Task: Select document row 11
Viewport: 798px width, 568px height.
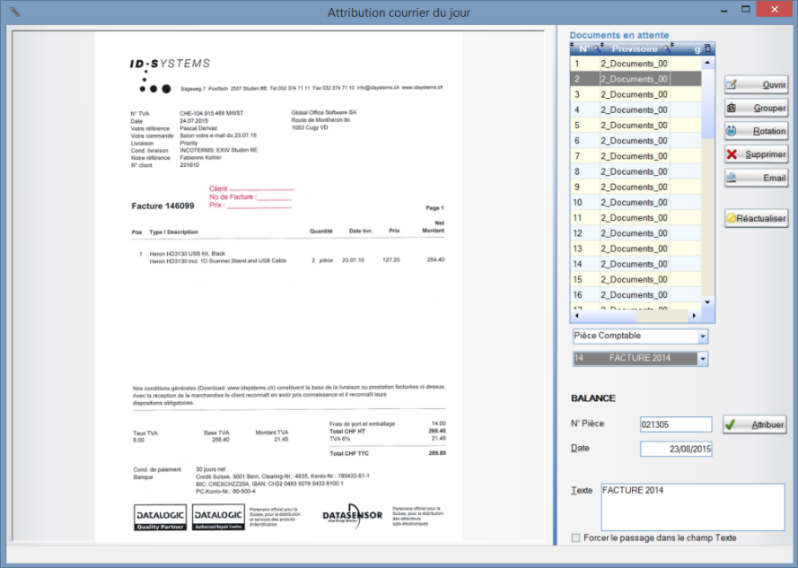Action: pyautogui.click(x=636, y=218)
